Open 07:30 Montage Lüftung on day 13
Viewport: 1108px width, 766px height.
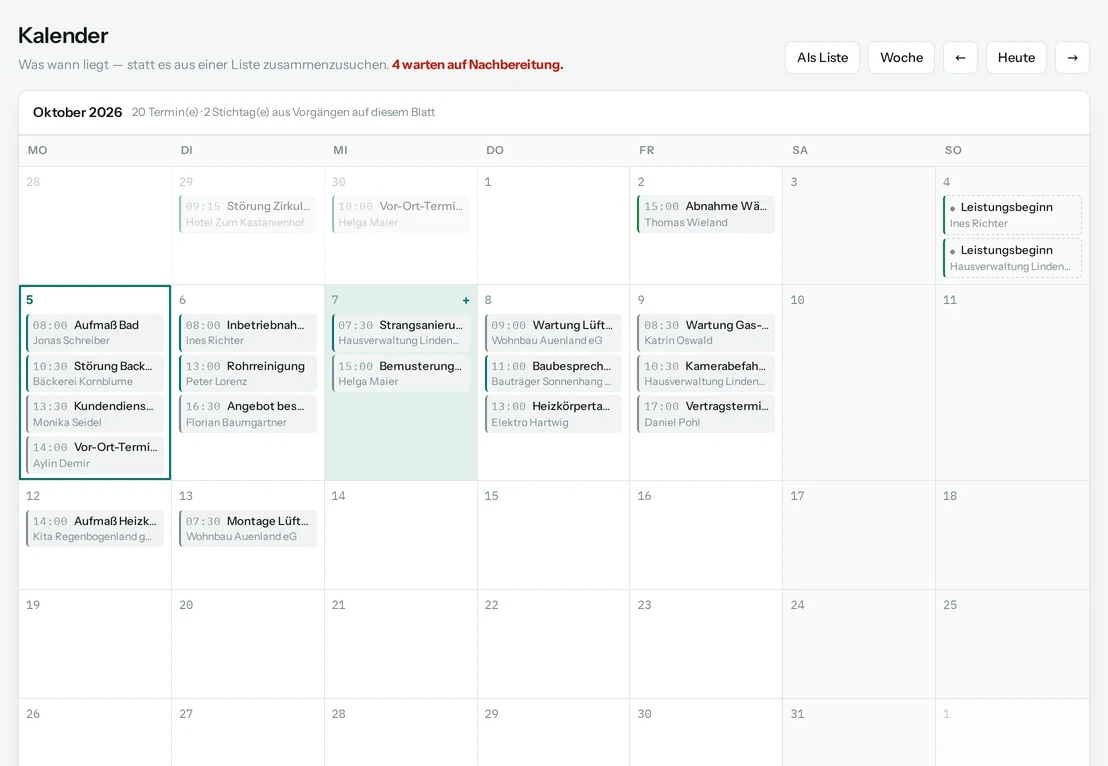click(248, 528)
